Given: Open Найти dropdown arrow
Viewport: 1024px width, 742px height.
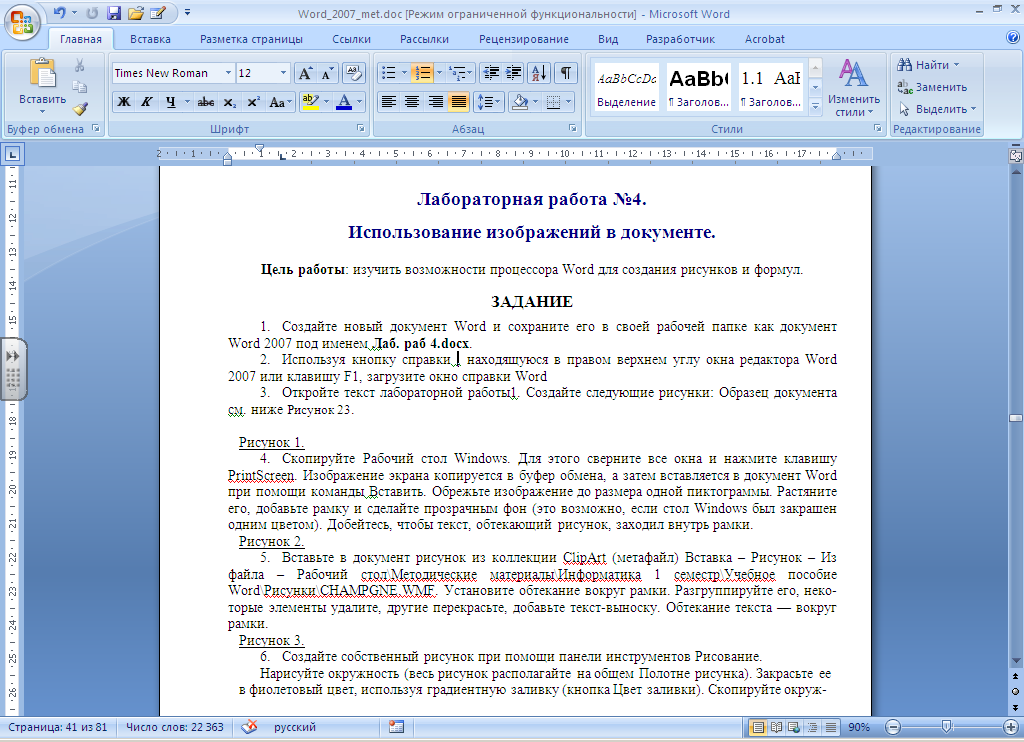Looking at the screenshot, I should click(957, 65).
